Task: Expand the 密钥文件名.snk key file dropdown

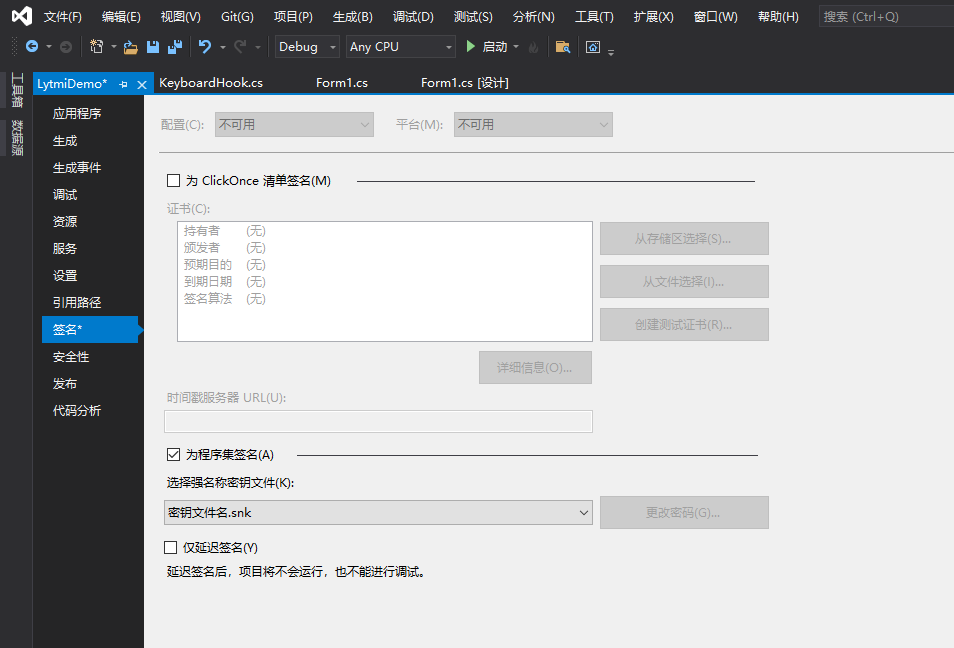Action: 583,512
